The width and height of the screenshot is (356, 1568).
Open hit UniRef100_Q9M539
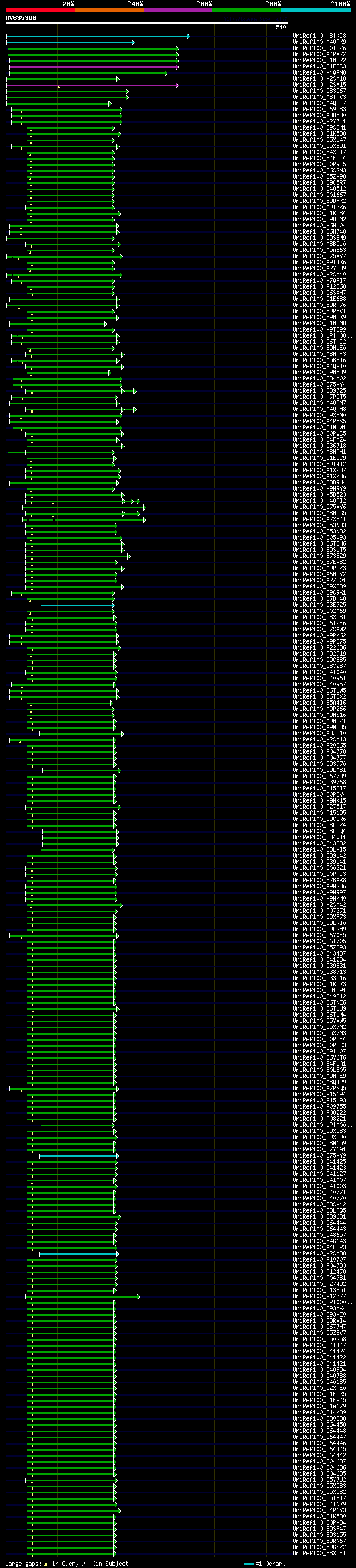[x=319, y=372]
